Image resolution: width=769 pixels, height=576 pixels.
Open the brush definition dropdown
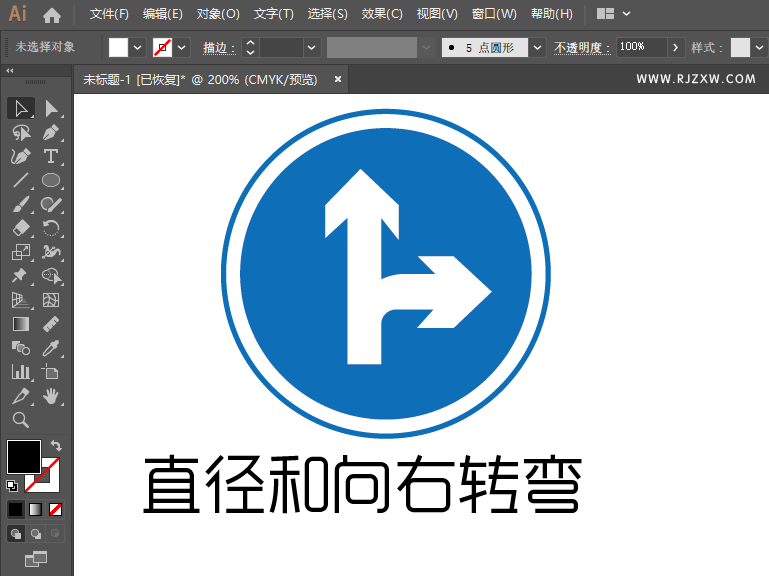(538, 48)
